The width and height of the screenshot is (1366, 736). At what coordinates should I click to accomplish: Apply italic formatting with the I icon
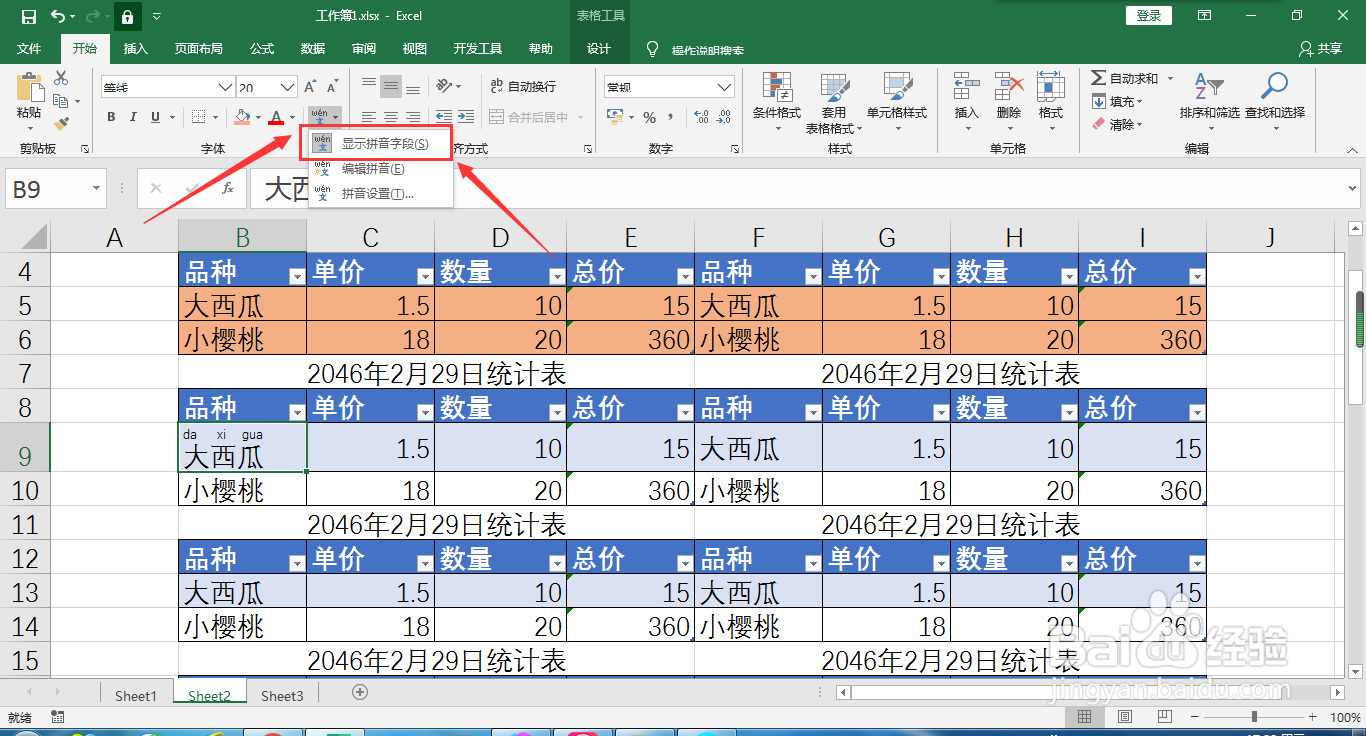pyautogui.click(x=133, y=117)
